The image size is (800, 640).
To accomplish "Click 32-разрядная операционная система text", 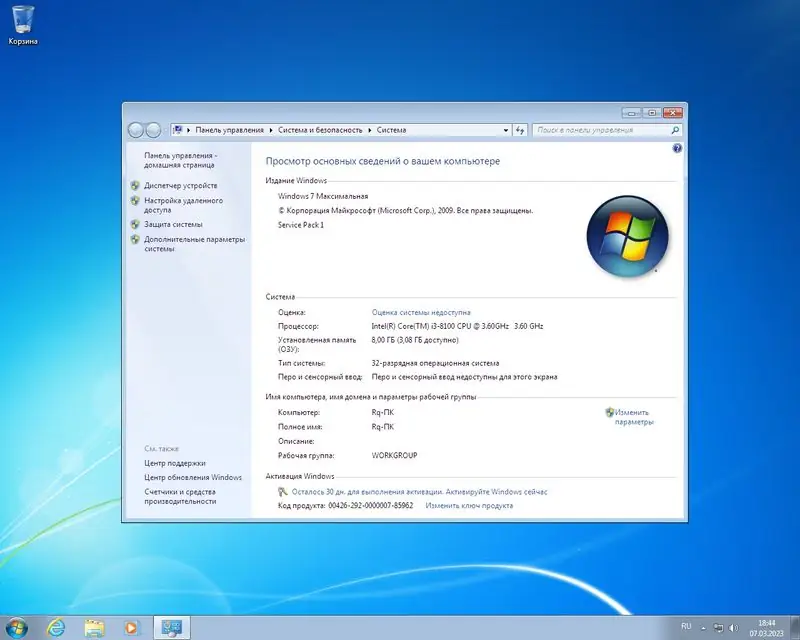I will pyautogui.click(x=435, y=363).
